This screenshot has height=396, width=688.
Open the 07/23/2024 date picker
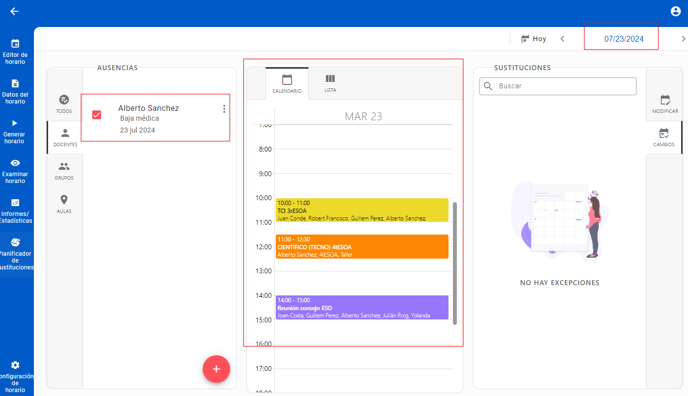pos(624,39)
